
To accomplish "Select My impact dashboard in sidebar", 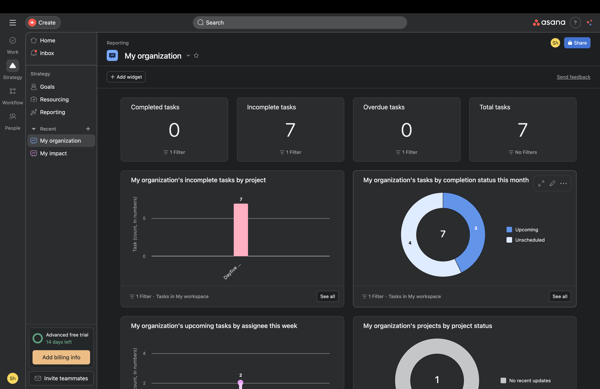I will [61, 153].
